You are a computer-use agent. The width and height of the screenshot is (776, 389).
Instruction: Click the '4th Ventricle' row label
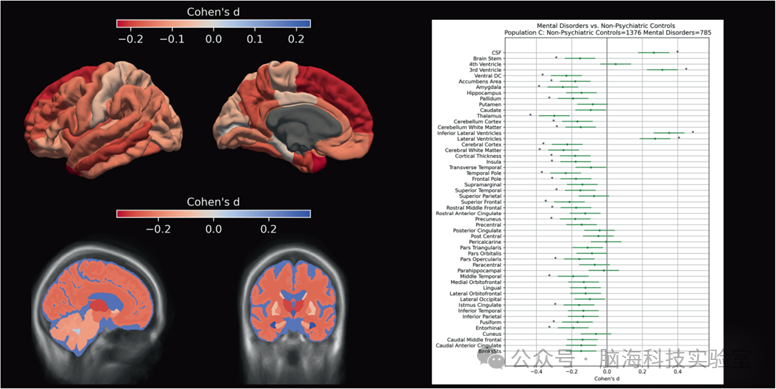485,64
